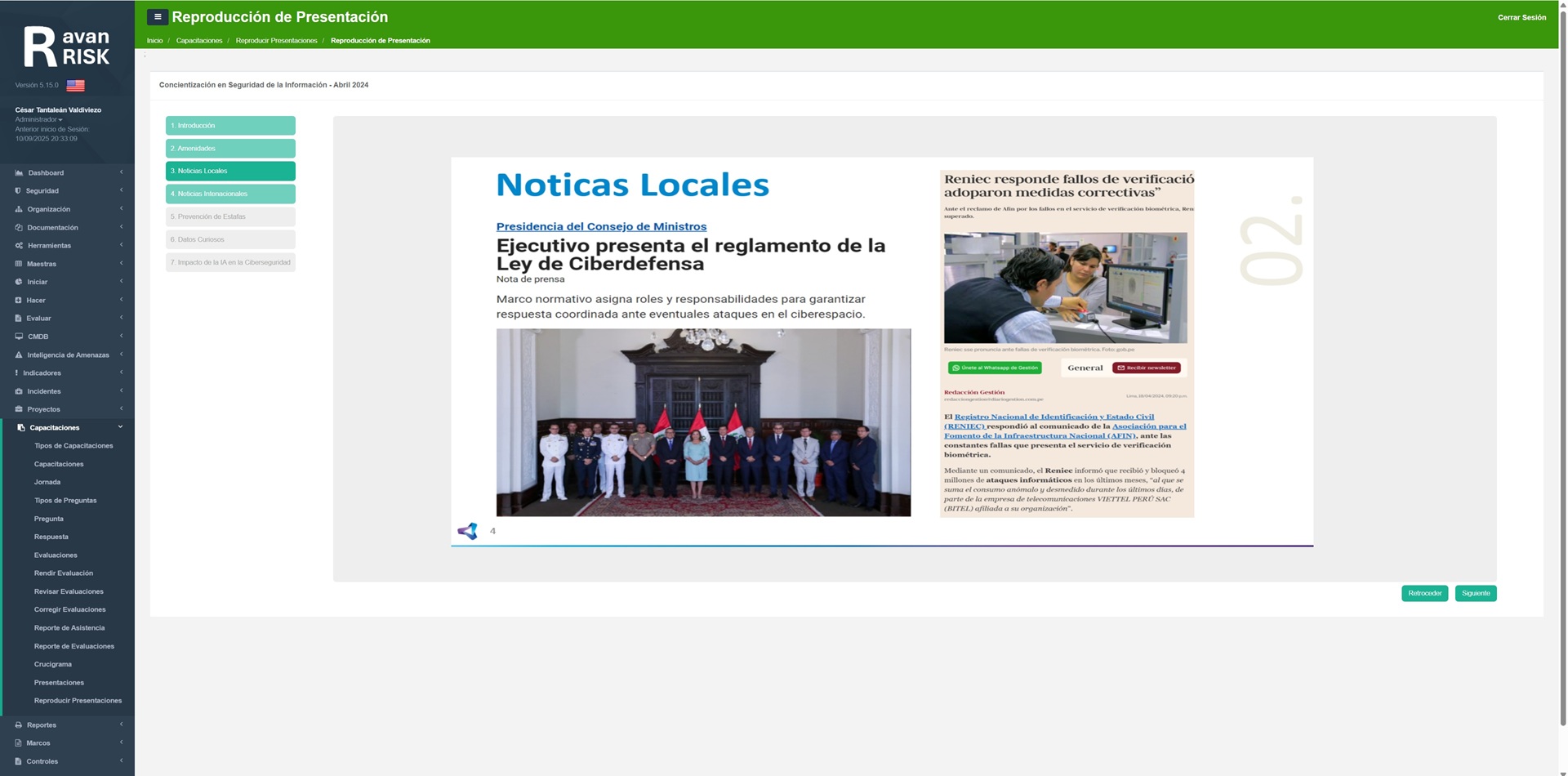The height and width of the screenshot is (776, 1568).
Task: Toggle the hamburger sidebar menu button
Action: [158, 17]
